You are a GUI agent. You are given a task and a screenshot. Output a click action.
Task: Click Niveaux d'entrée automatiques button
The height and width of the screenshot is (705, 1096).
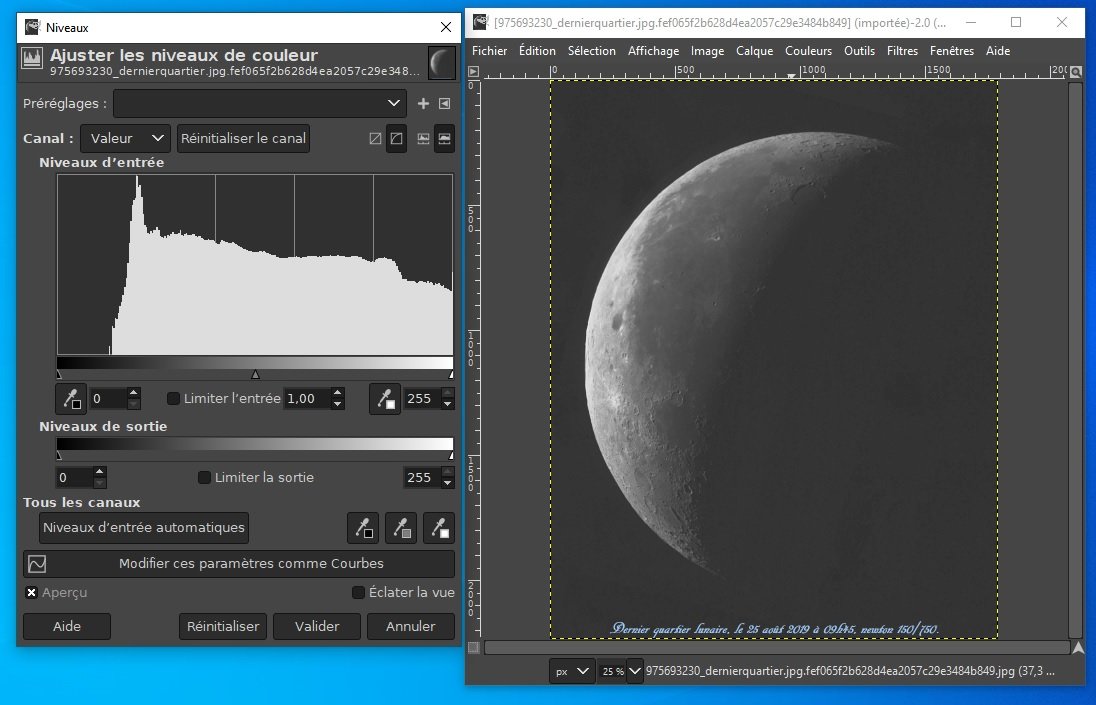(x=144, y=528)
